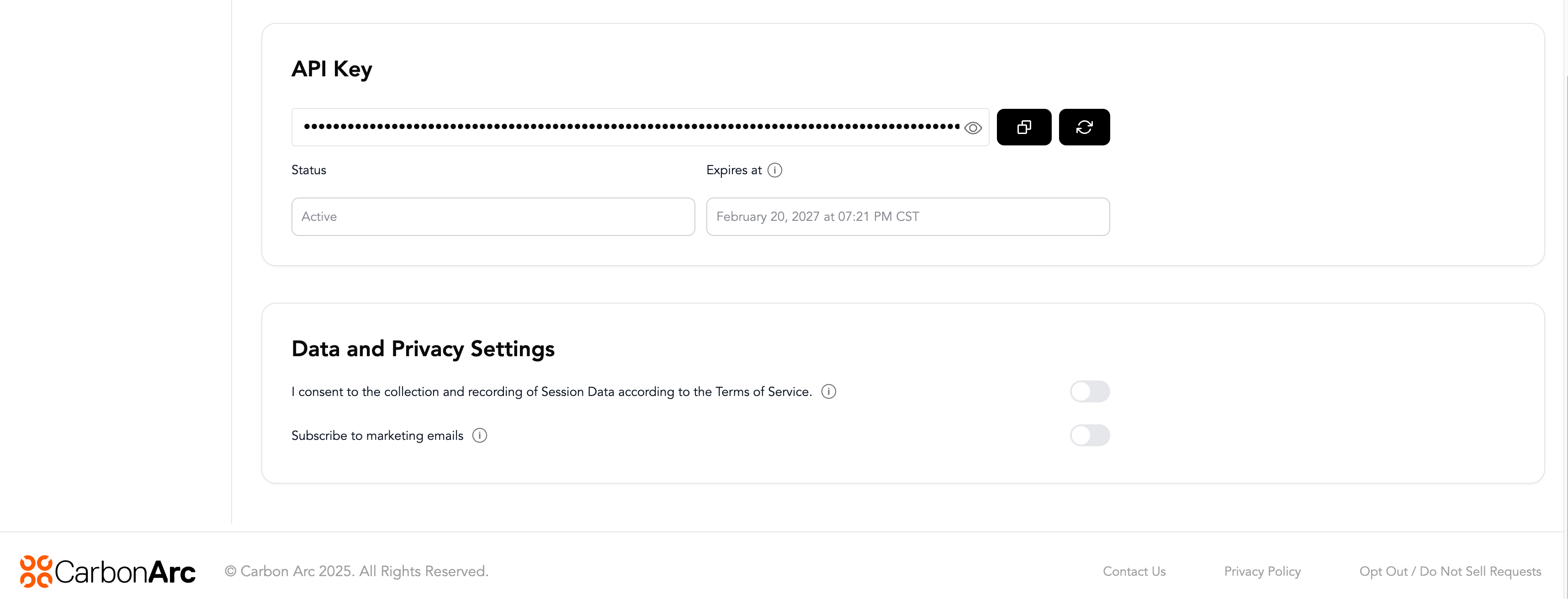Open info icon beside Session Data consent

pyautogui.click(x=828, y=392)
